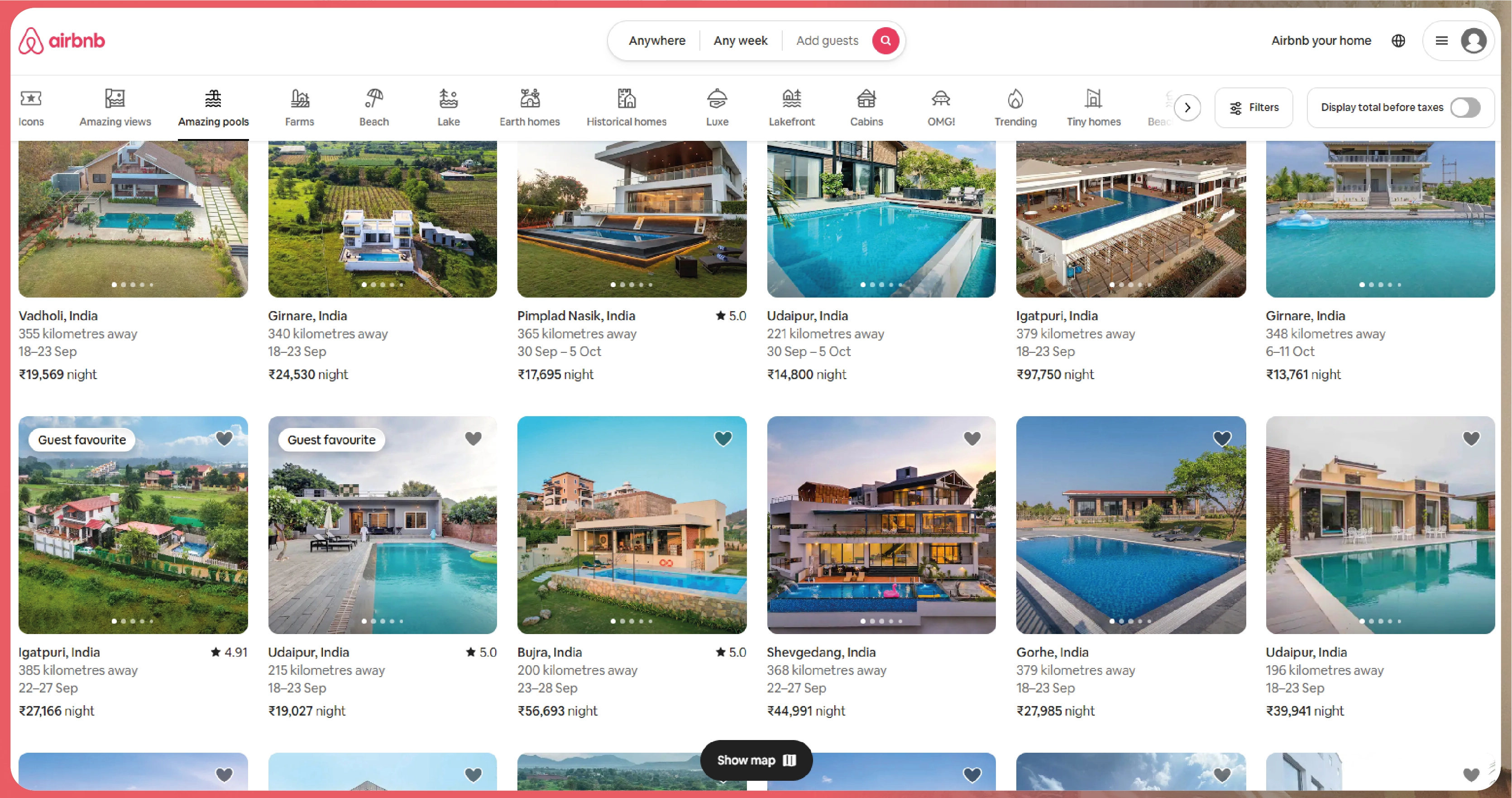1512x798 pixels.
Task: Favourite the Bujra listing heart
Action: coord(723,438)
